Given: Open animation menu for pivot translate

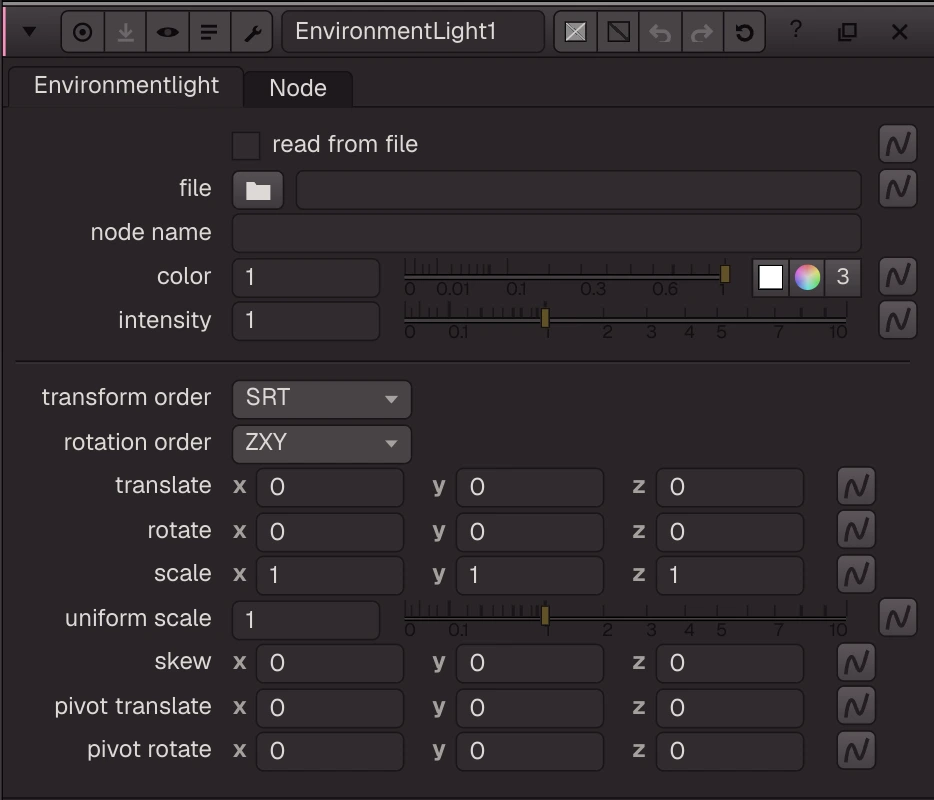Looking at the screenshot, I should tap(857, 706).
